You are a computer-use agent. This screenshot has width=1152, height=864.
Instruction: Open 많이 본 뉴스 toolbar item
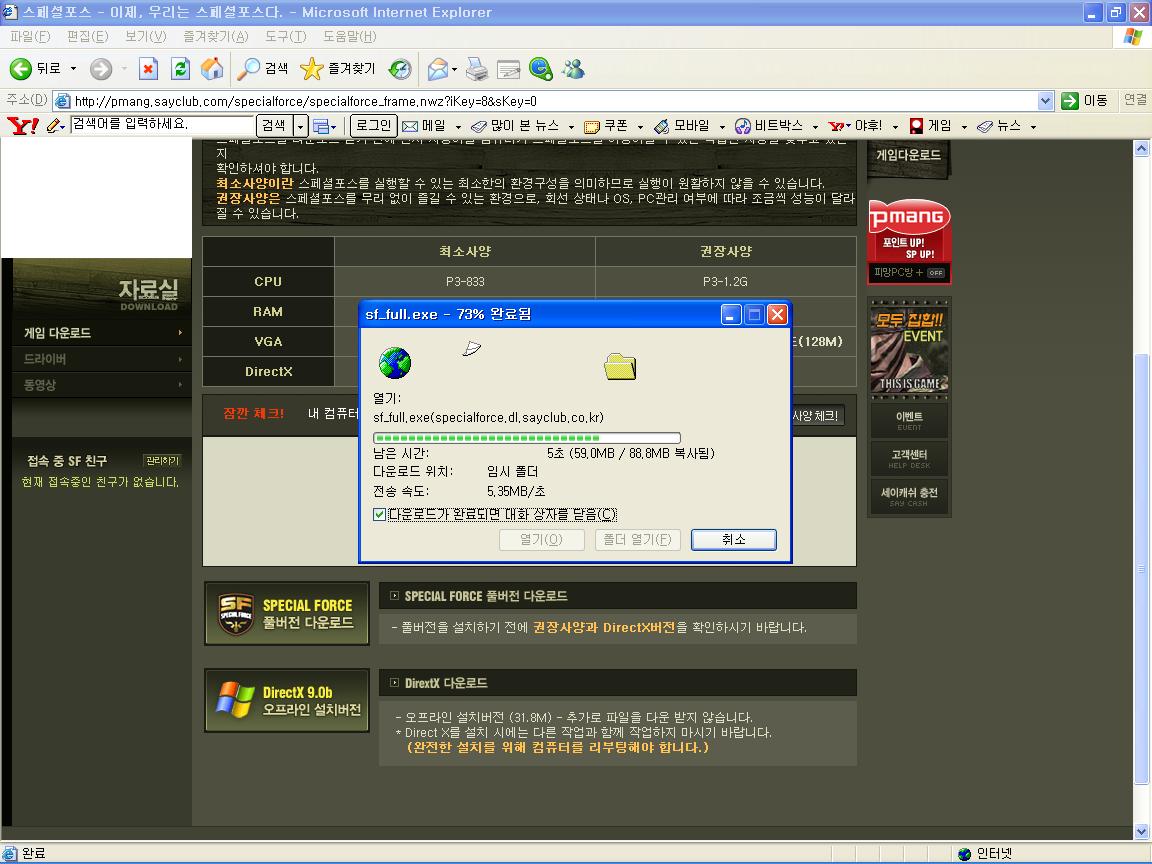tap(516, 126)
